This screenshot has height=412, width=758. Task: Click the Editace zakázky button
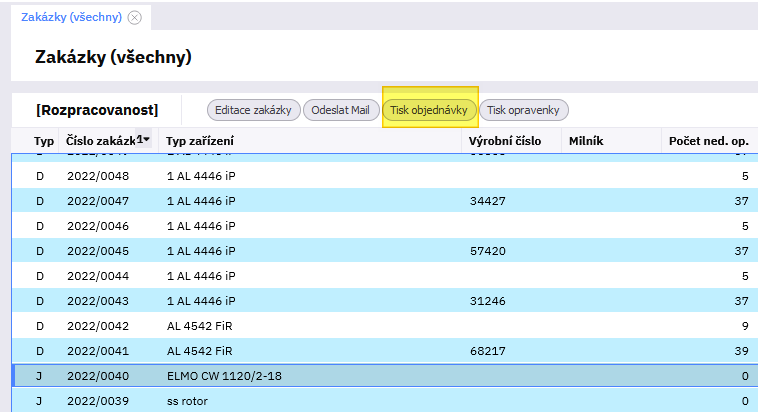tap(253, 110)
